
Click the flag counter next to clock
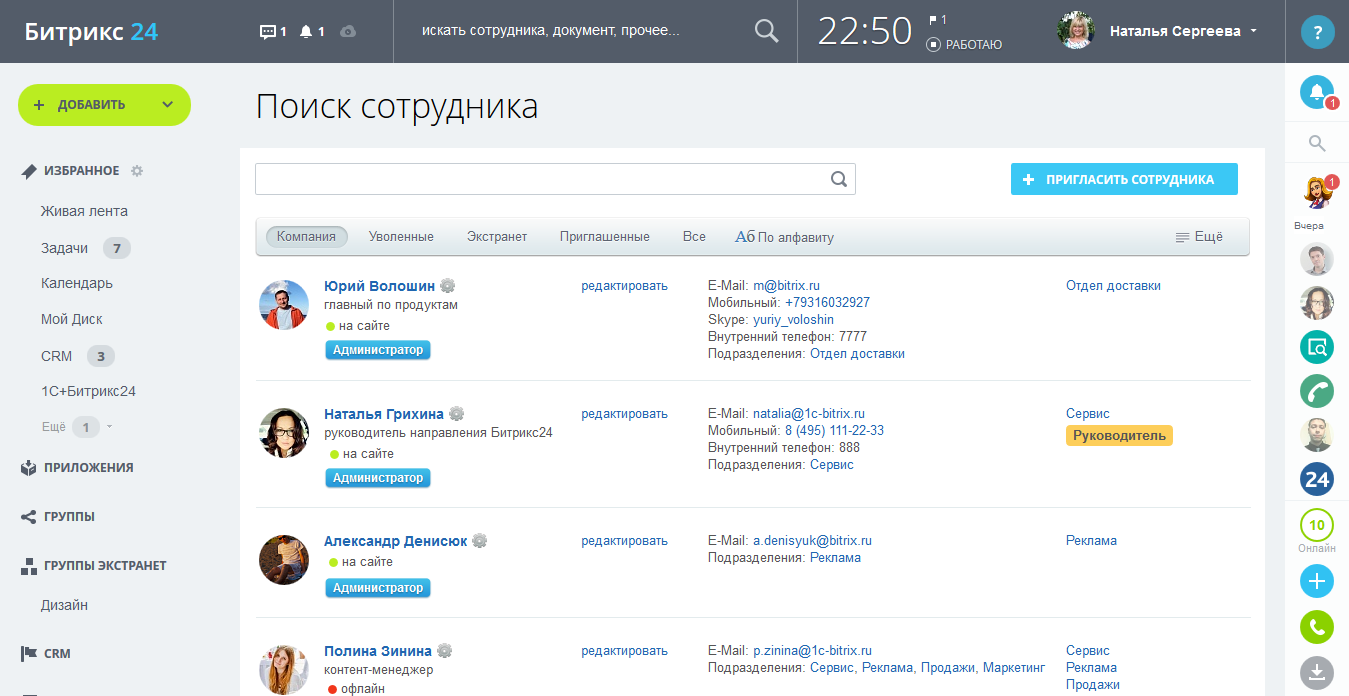tap(938, 19)
